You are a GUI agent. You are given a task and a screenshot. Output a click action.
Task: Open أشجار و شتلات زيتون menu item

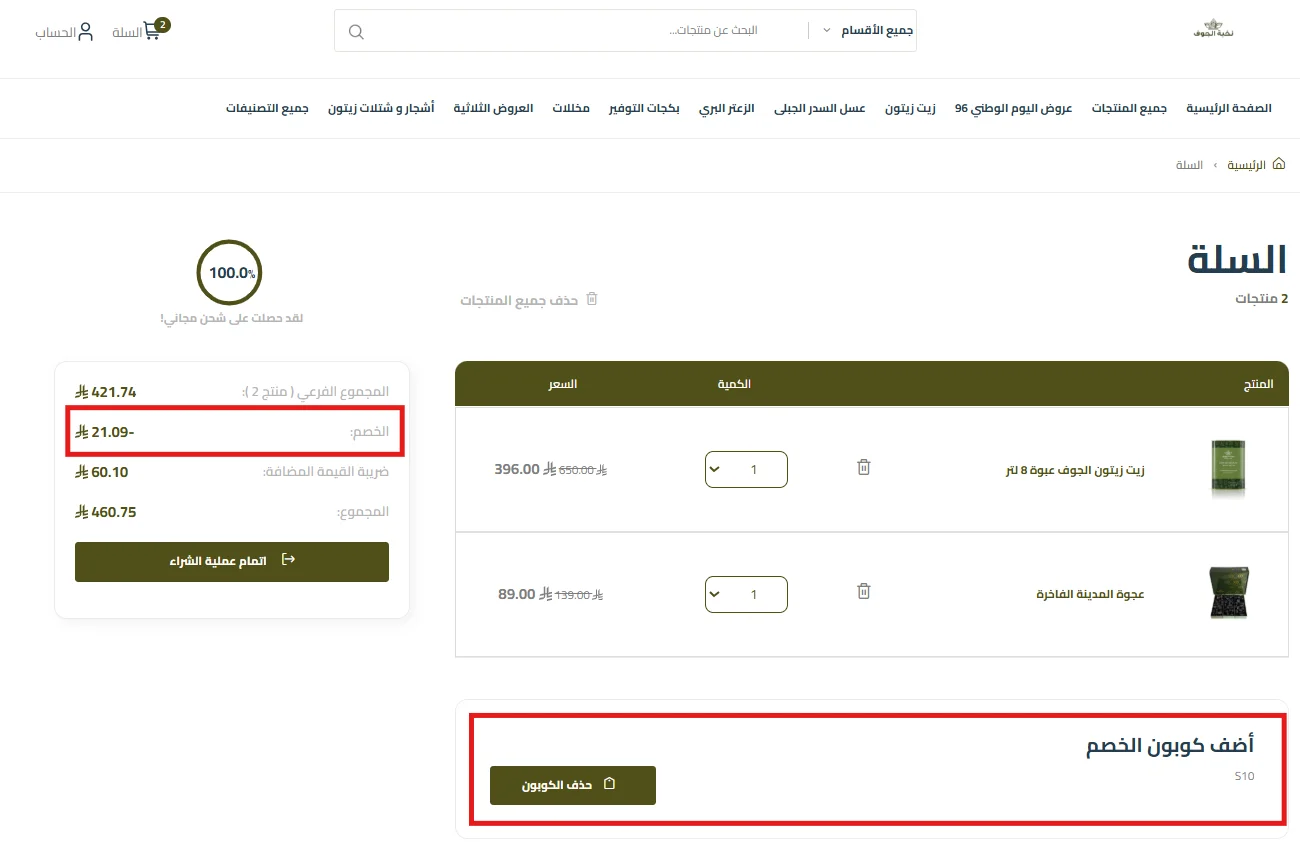tap(381, 108)
